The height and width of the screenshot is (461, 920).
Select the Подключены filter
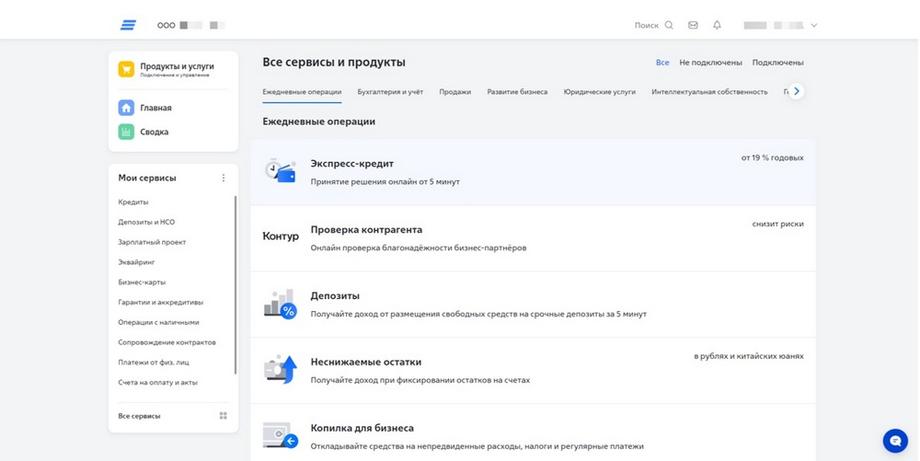point(778,62)
